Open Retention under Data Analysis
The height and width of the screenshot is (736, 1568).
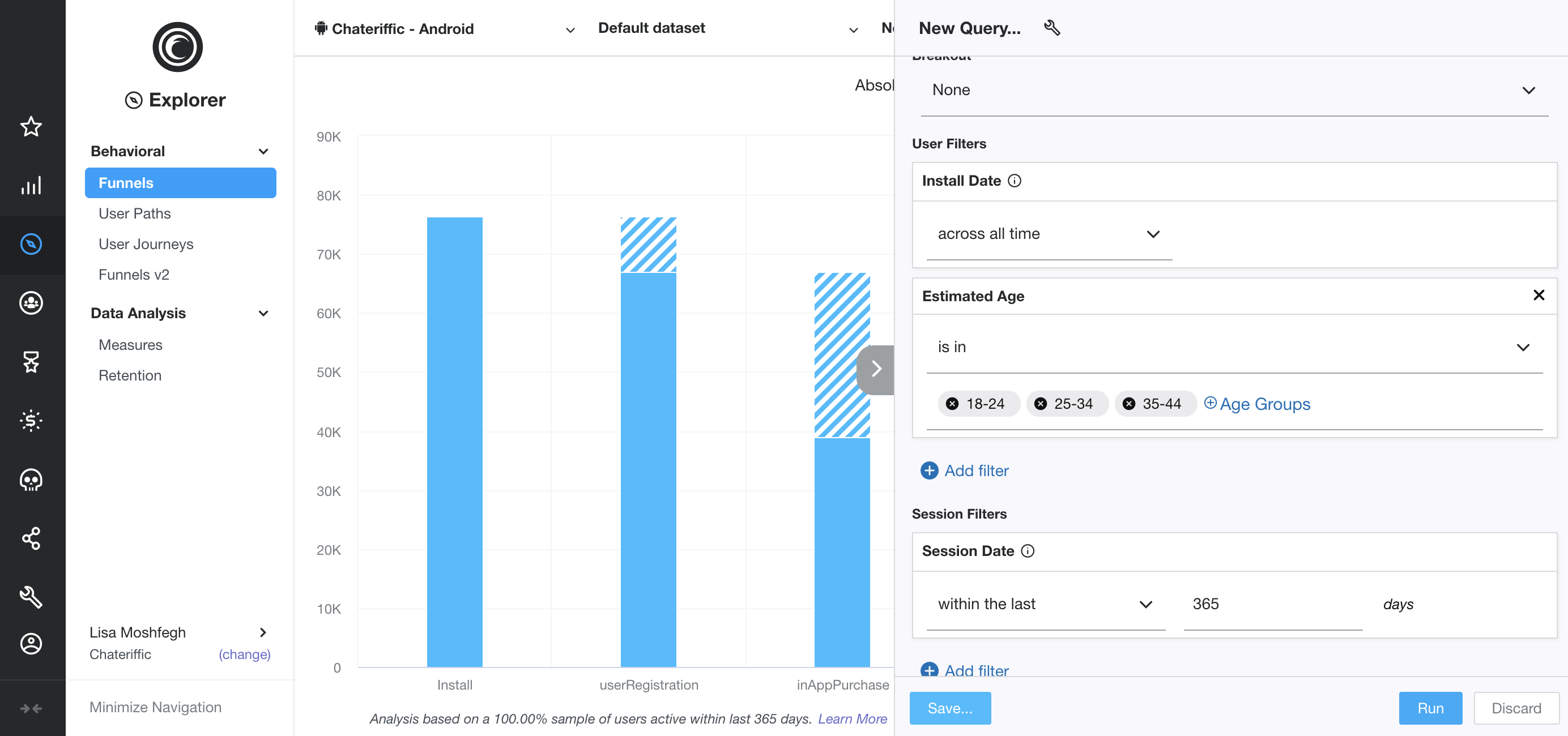pyautogui.click(x=130, y=375)
